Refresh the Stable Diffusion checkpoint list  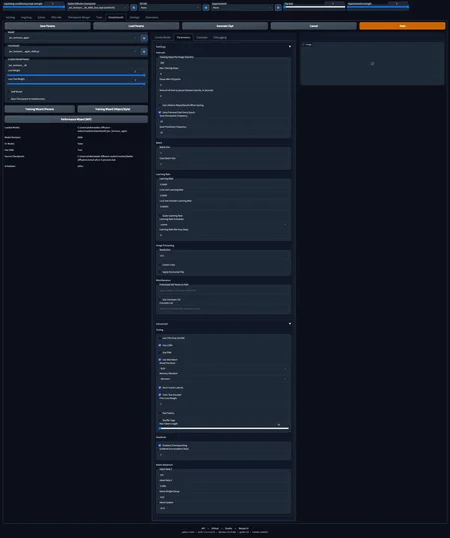click(x=134, y=8)
